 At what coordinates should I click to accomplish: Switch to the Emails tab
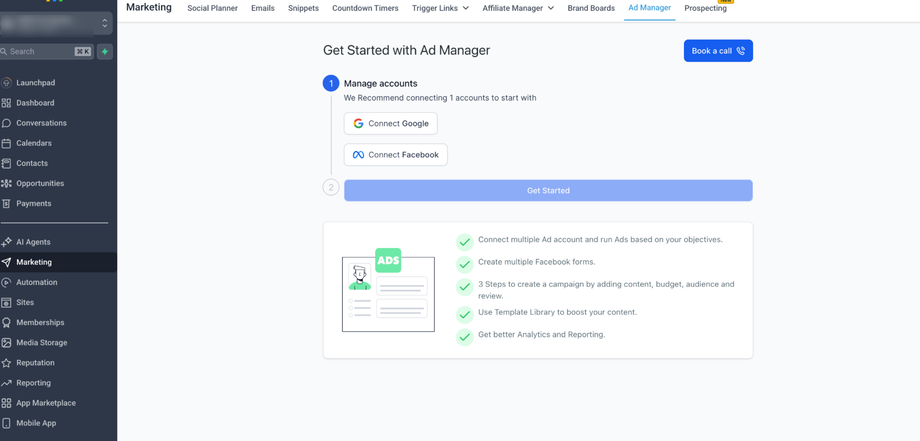[x=263, y=8]
